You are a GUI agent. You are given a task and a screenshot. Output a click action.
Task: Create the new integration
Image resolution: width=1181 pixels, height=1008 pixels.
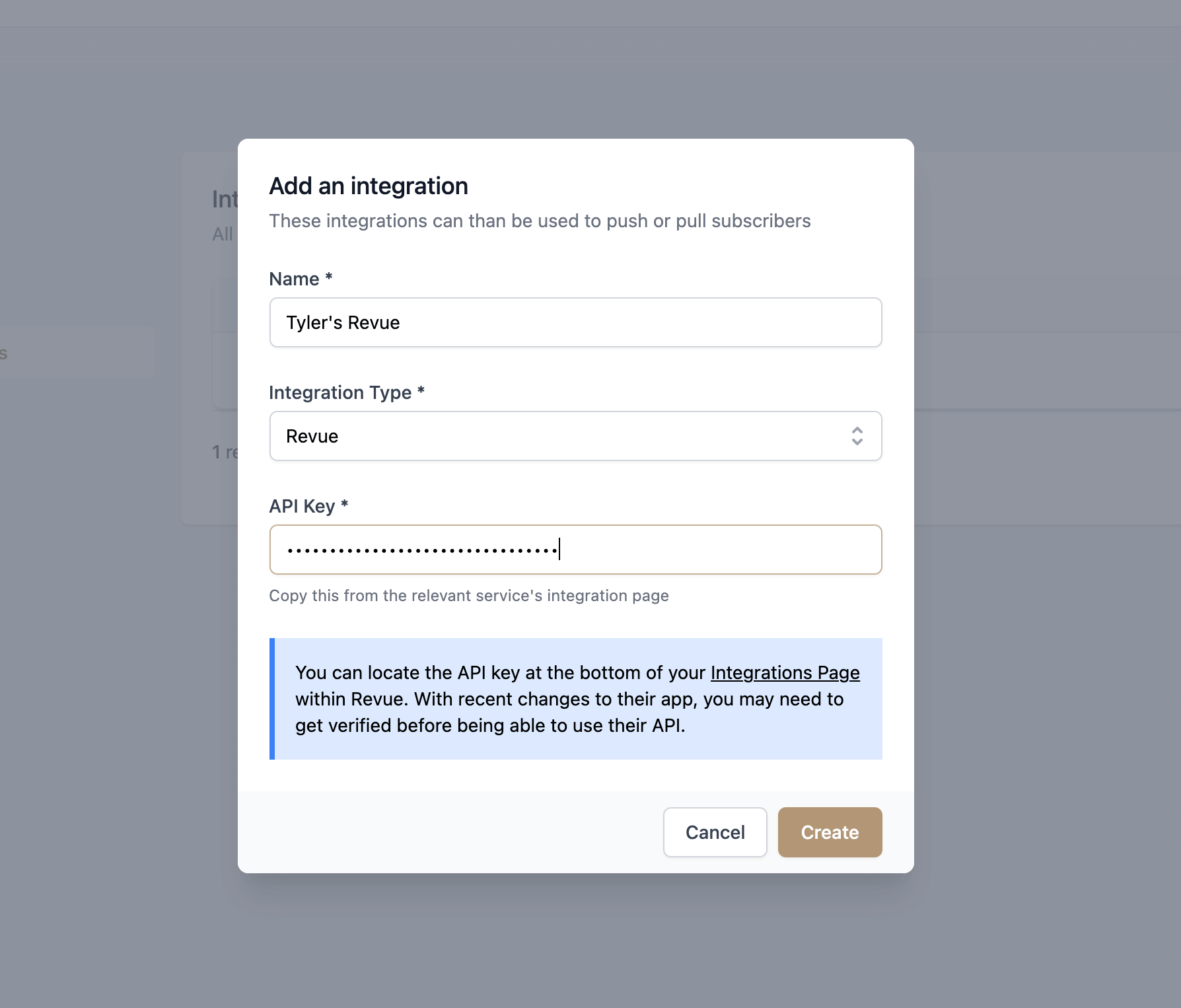click(830, 832)
